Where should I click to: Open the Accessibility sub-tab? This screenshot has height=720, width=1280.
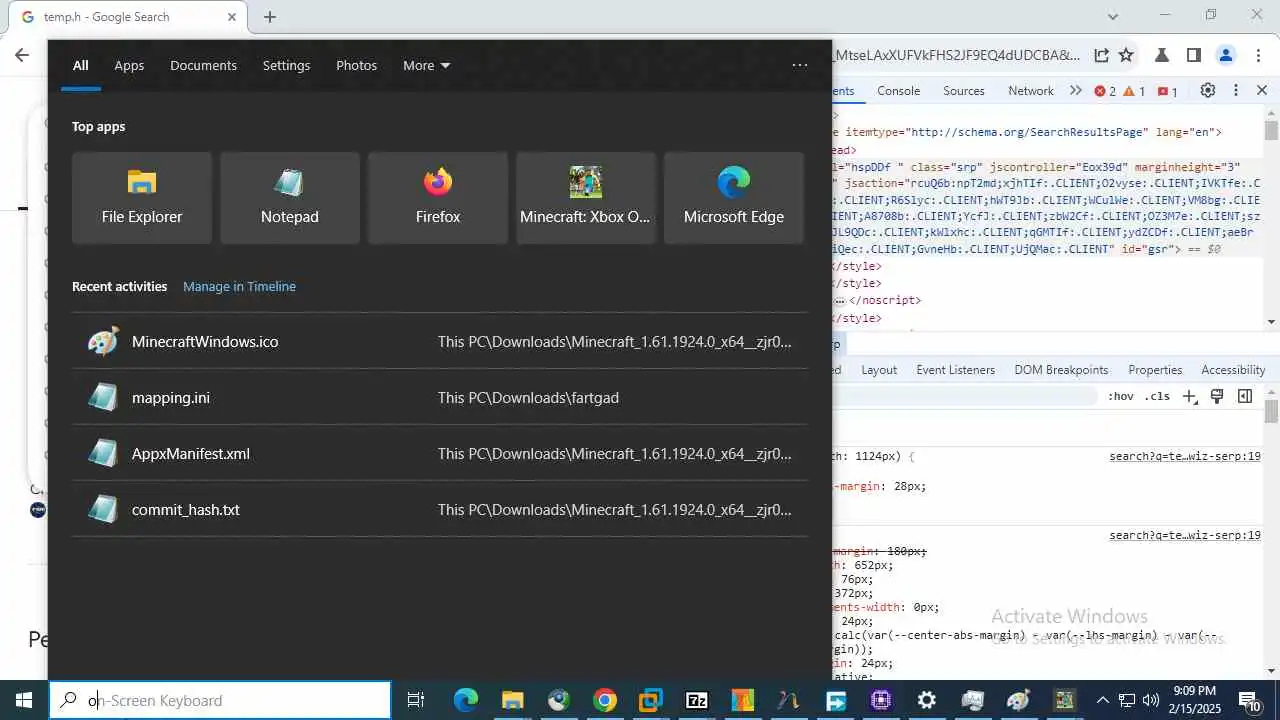tap(1233, 370)
